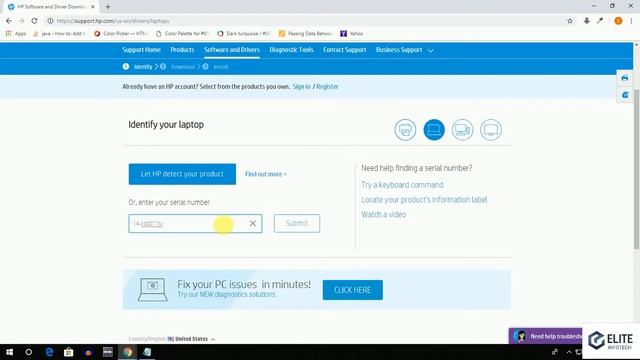The width and height of the screenshot is (640, 360).
Task: Open Cortana search circle on taskbar
Action: pos(29,352)
